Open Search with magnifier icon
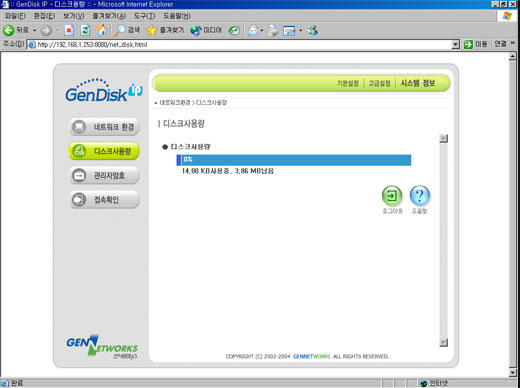This screenshot has height=388, width=520. click(x=127, y=30)
